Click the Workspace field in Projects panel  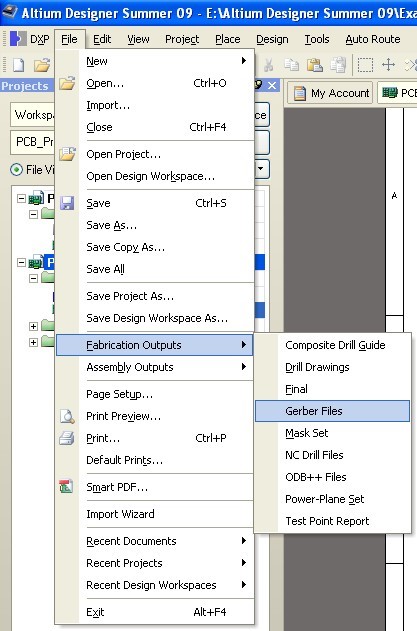pos(32,115)
